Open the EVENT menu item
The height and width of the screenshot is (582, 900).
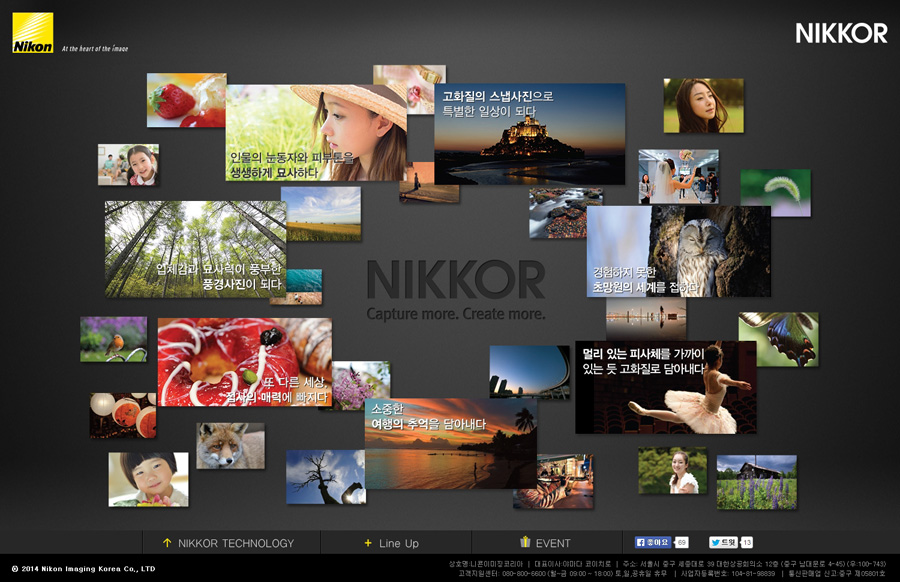[552, 543]
